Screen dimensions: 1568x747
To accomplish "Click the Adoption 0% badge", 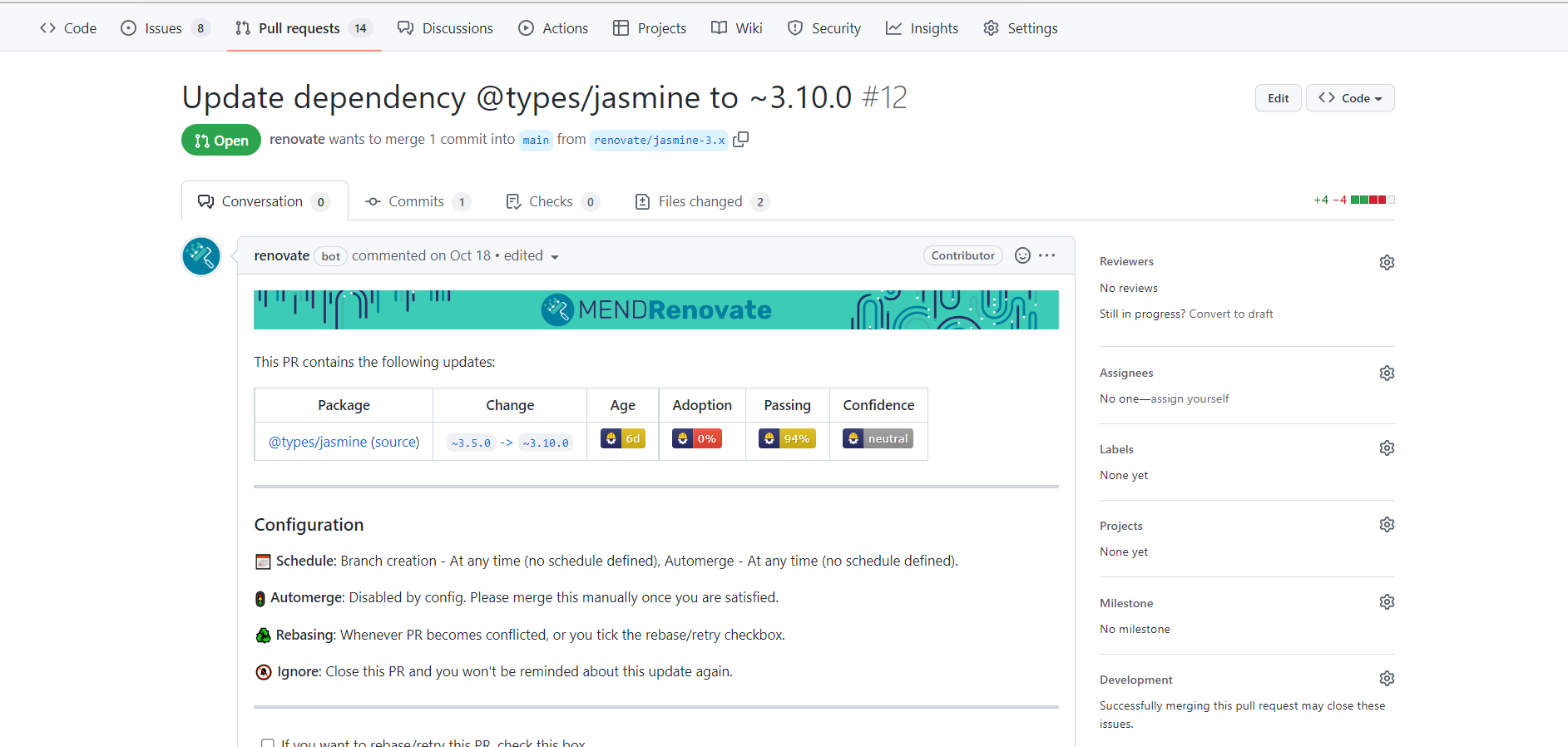I will point(697,438).
